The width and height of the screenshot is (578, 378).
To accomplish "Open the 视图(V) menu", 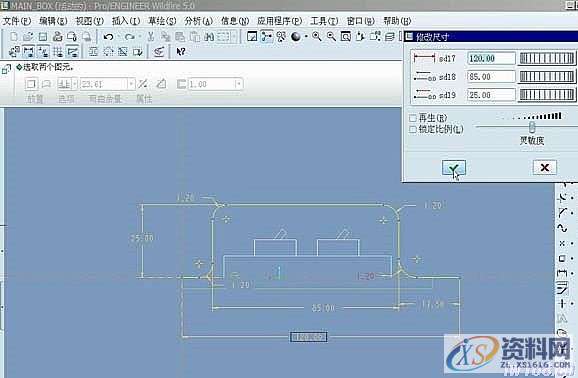I will 90,21.
